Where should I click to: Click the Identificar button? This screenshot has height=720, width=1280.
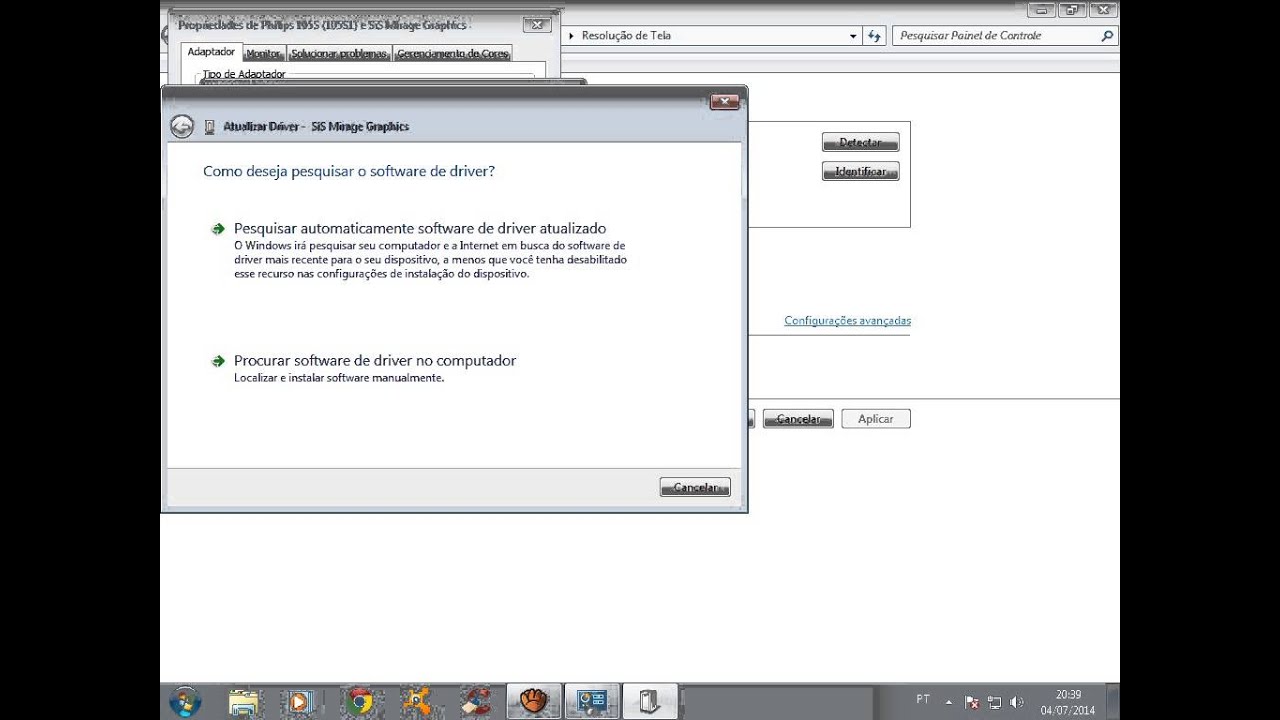tap(861, 172)
